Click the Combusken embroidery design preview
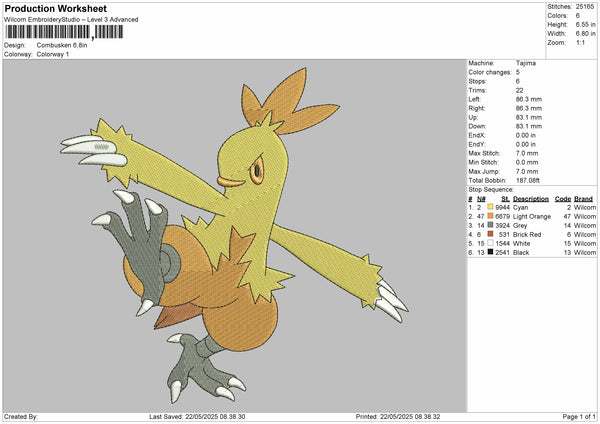600x424 pixels. [234, 235]
